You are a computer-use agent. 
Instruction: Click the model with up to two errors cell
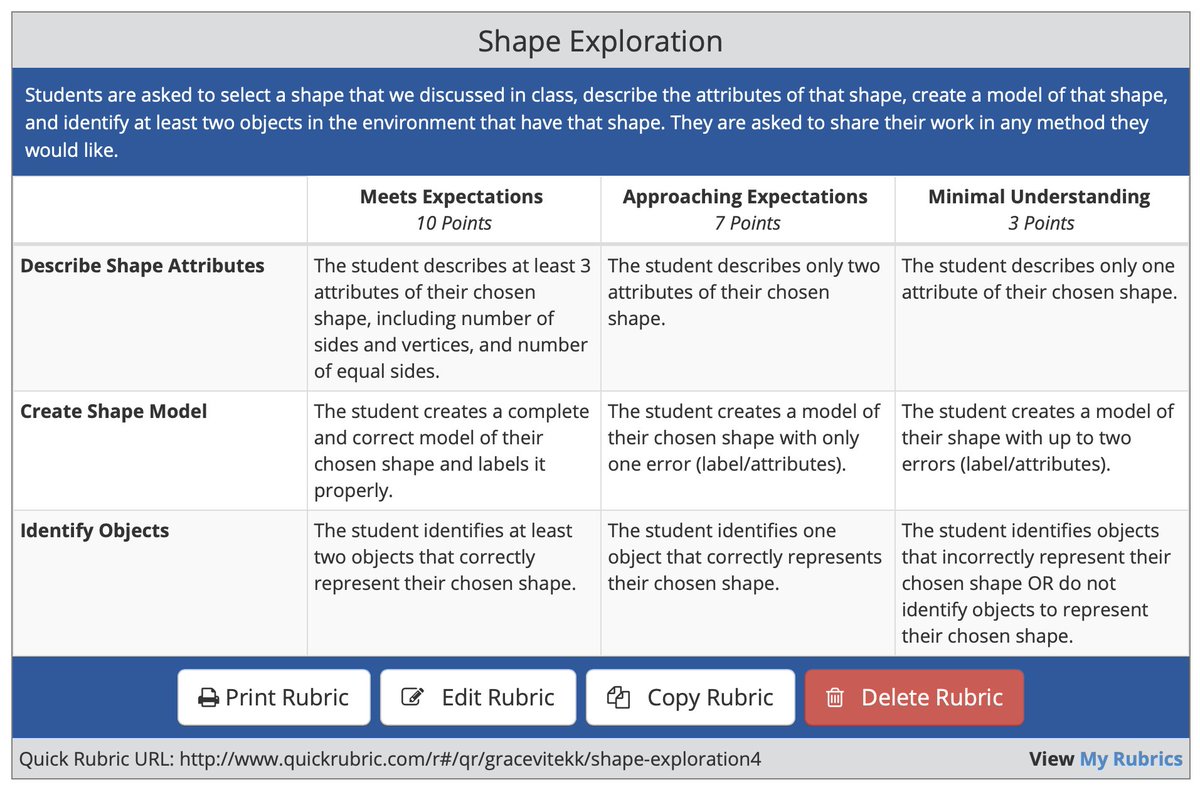coord(1042,451)
